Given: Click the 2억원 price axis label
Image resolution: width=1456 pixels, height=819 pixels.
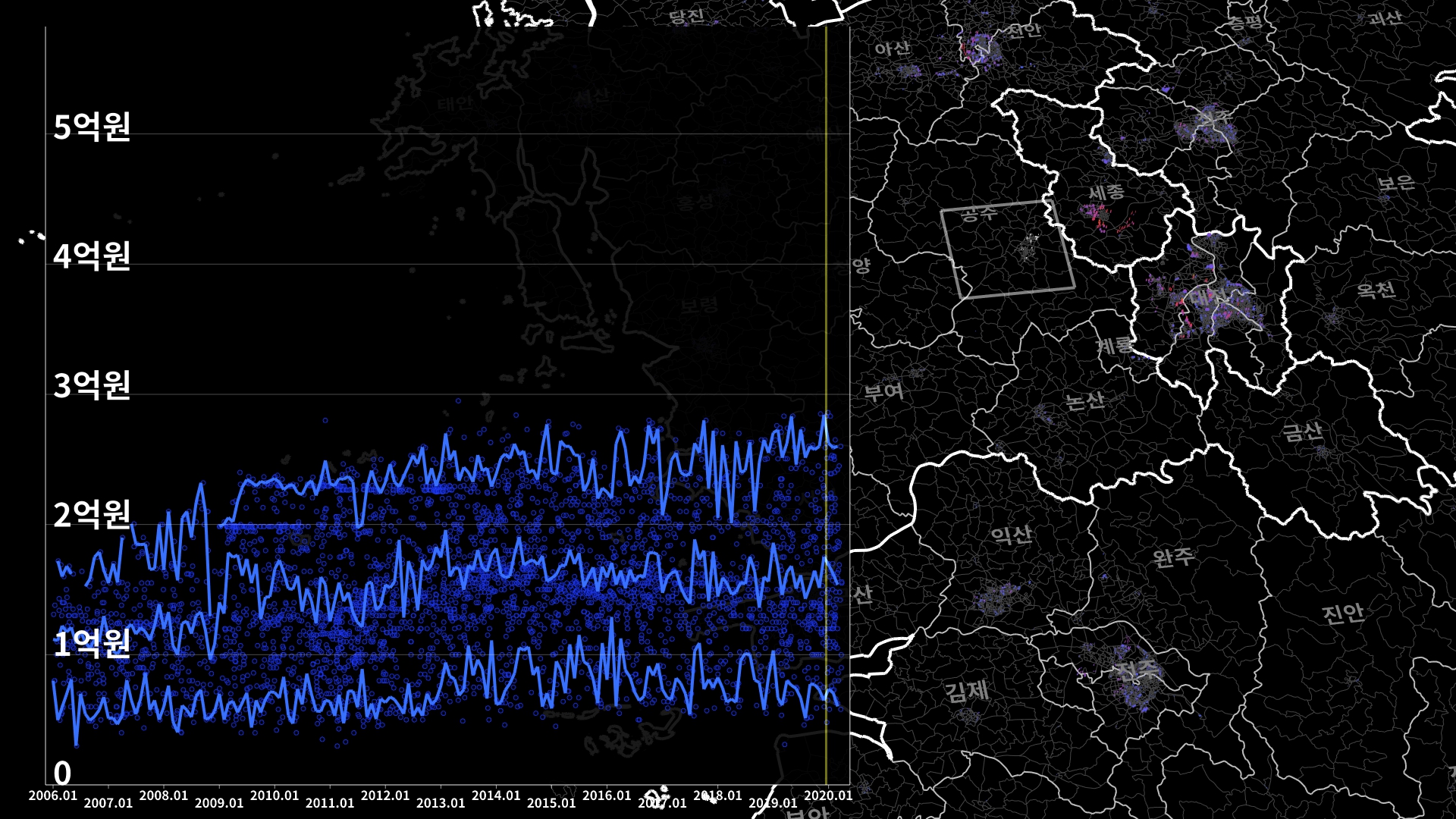Looking at the screenshot, I should pos(92,515).
